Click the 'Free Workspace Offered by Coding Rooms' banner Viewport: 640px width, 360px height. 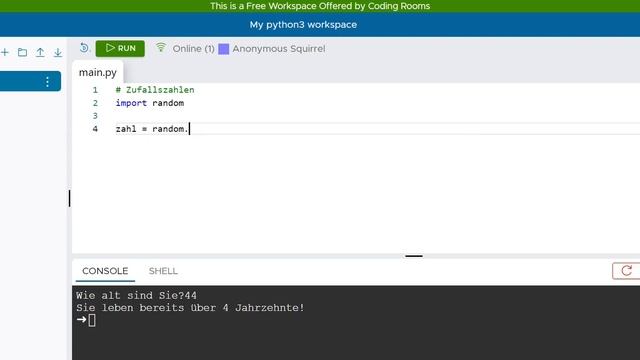[320, 6]
